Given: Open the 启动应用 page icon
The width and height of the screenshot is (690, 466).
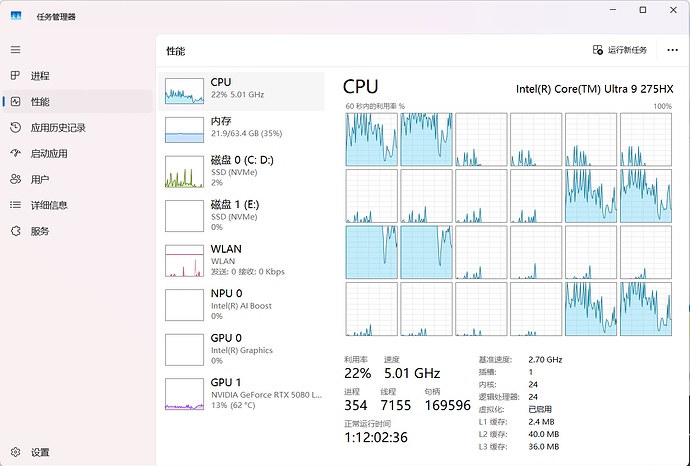Looking at the screenshot, I should click(x=15, y=154).
